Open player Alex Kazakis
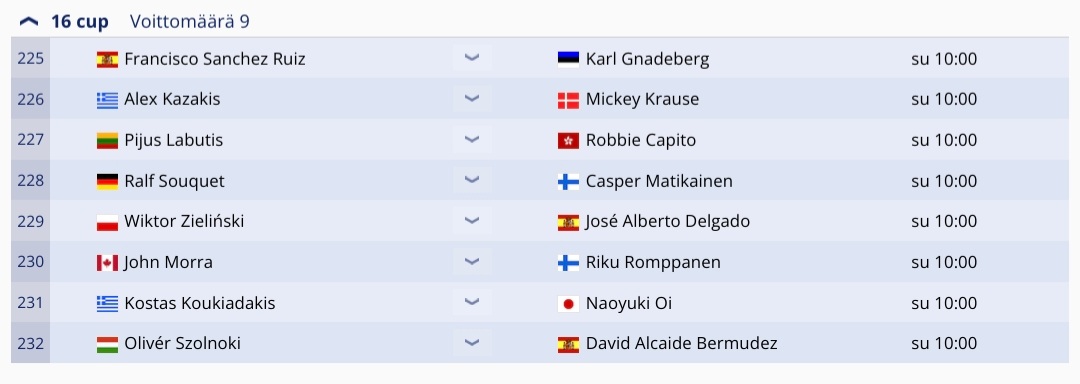The image size is (1080, 384). coord(172,99)
